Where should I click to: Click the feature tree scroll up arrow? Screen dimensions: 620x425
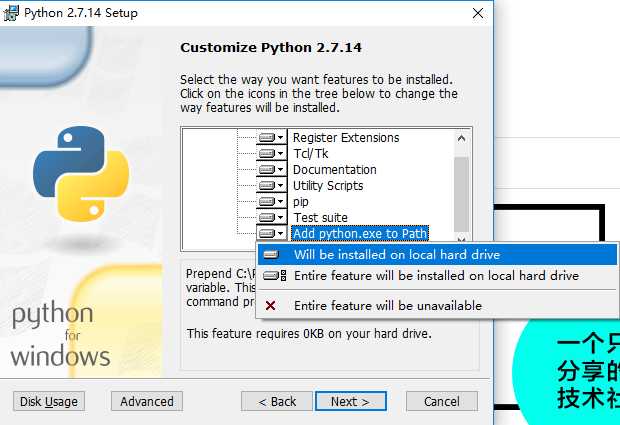pos(461,138)
